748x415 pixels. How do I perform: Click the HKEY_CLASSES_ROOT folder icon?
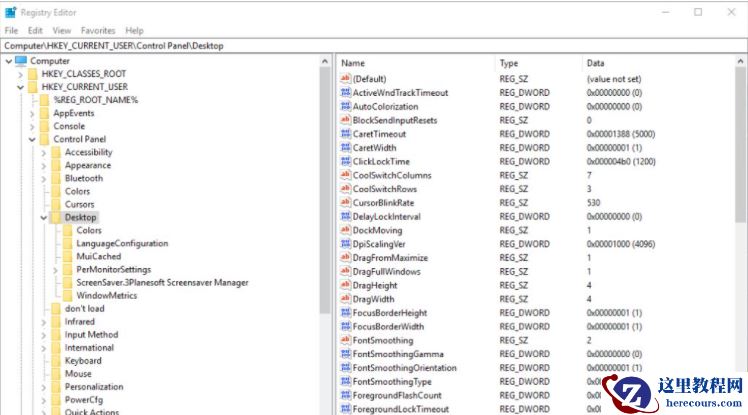tap(32, 74)
